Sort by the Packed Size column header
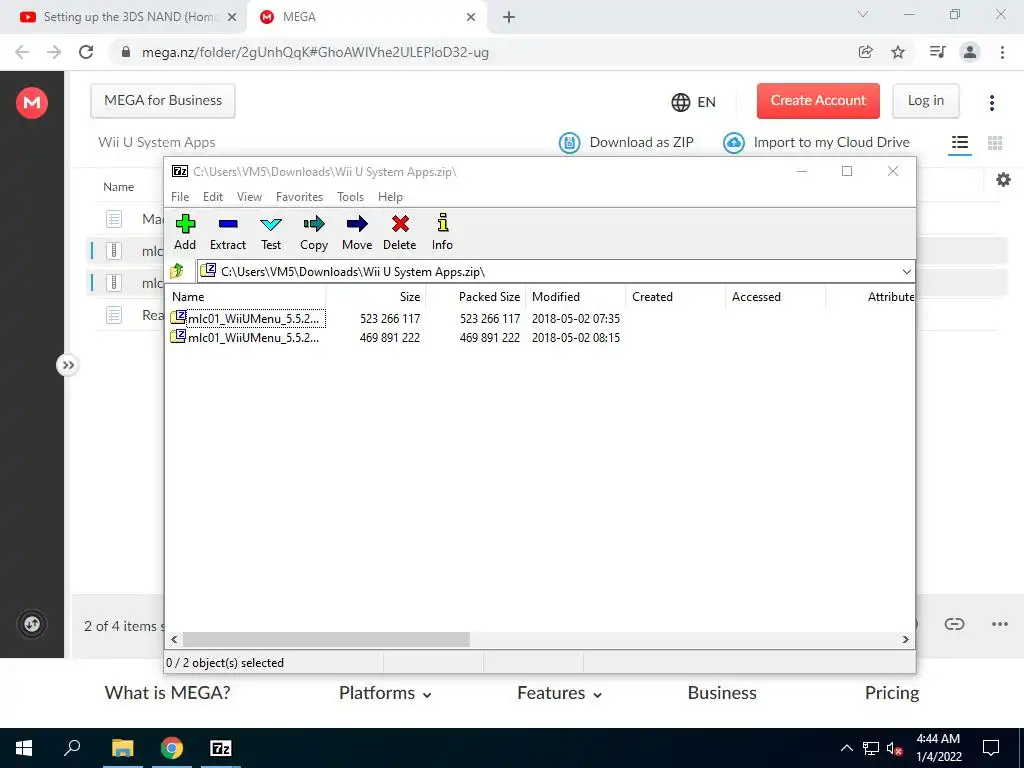This screenshot has height=768, width=1024. 475,296
